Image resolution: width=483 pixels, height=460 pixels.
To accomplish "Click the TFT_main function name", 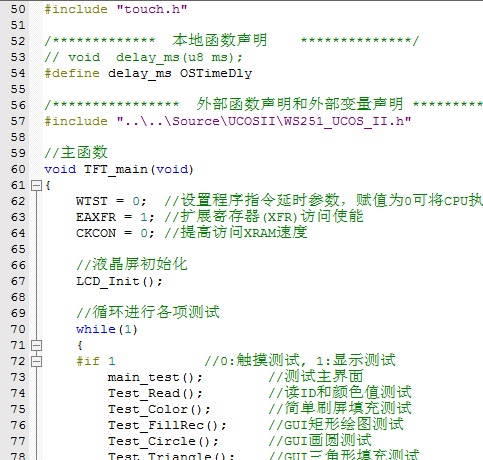I will [115, 169].
